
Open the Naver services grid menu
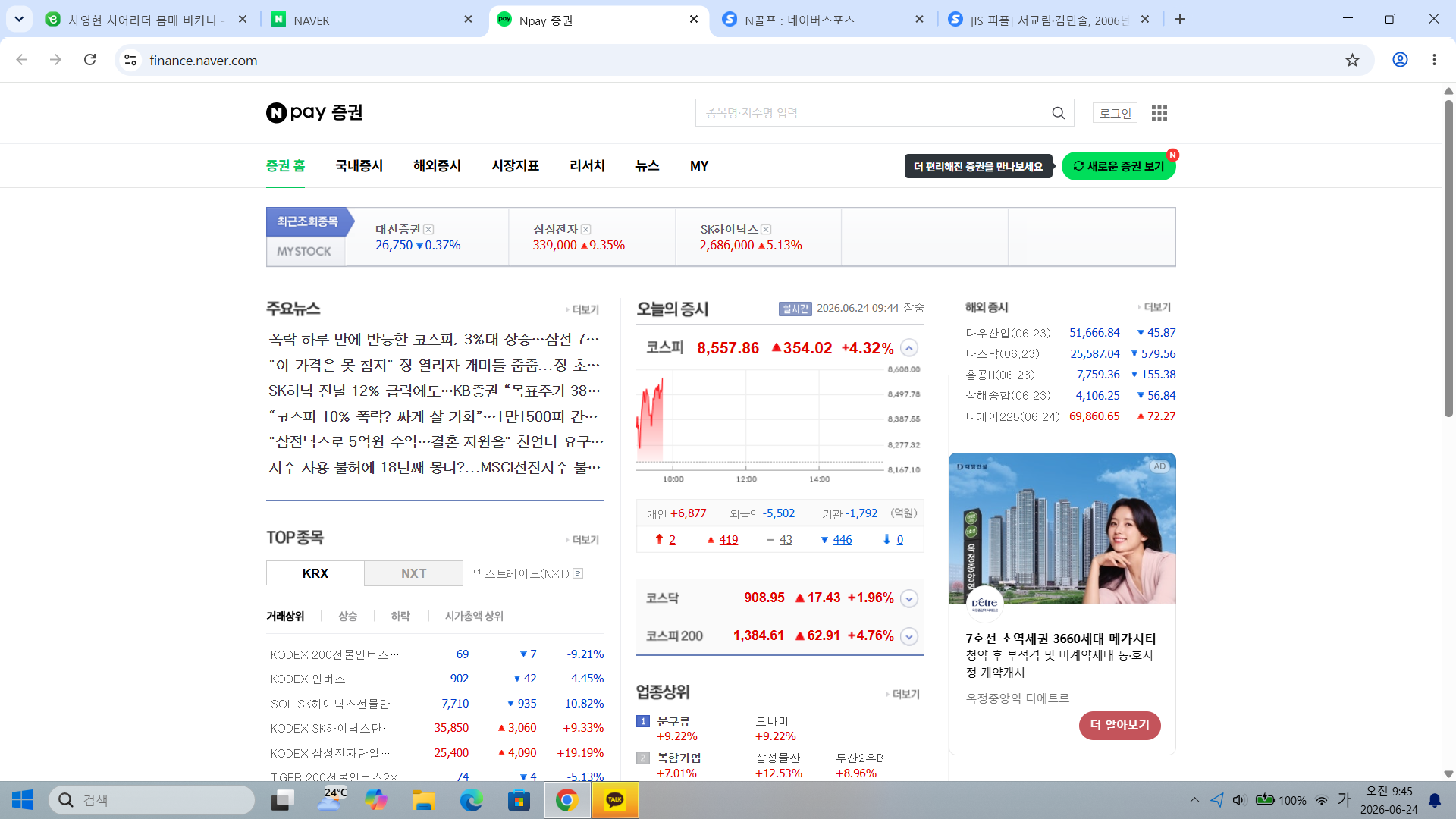pyautogui.click(x=1159, y=113)
